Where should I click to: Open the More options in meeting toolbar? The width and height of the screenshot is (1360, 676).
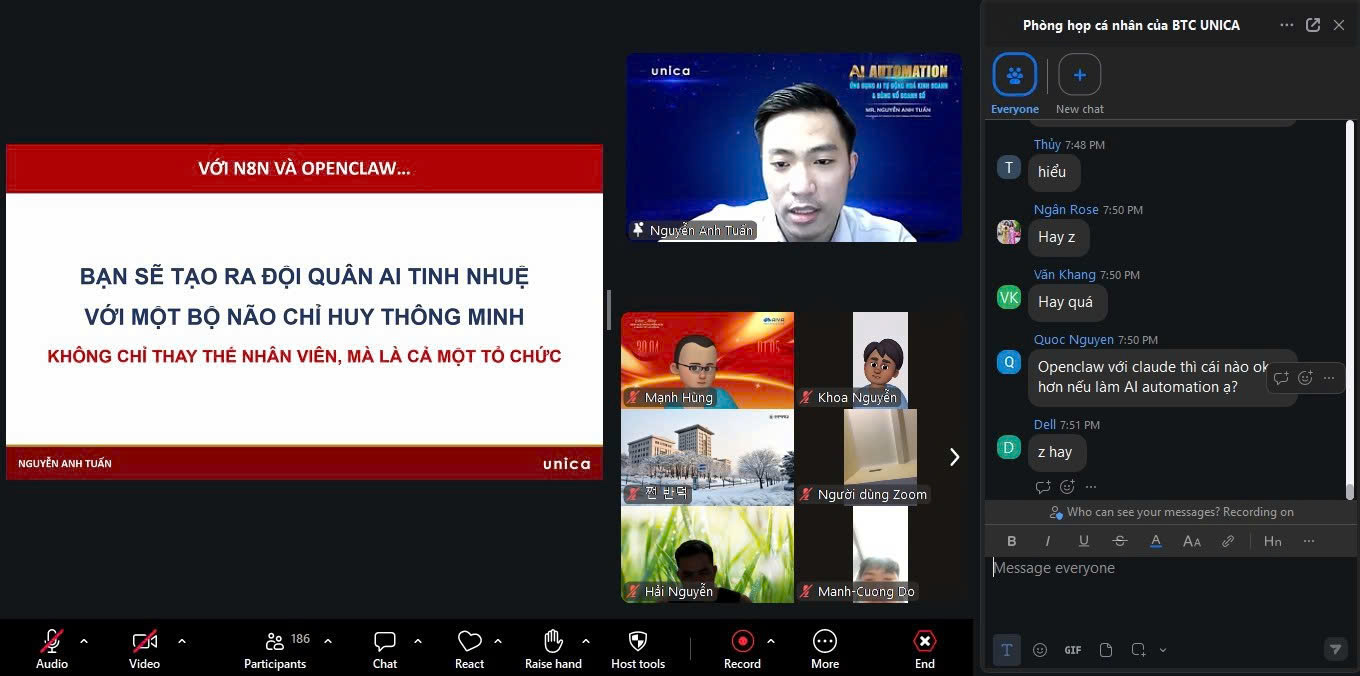click(825, 648)
